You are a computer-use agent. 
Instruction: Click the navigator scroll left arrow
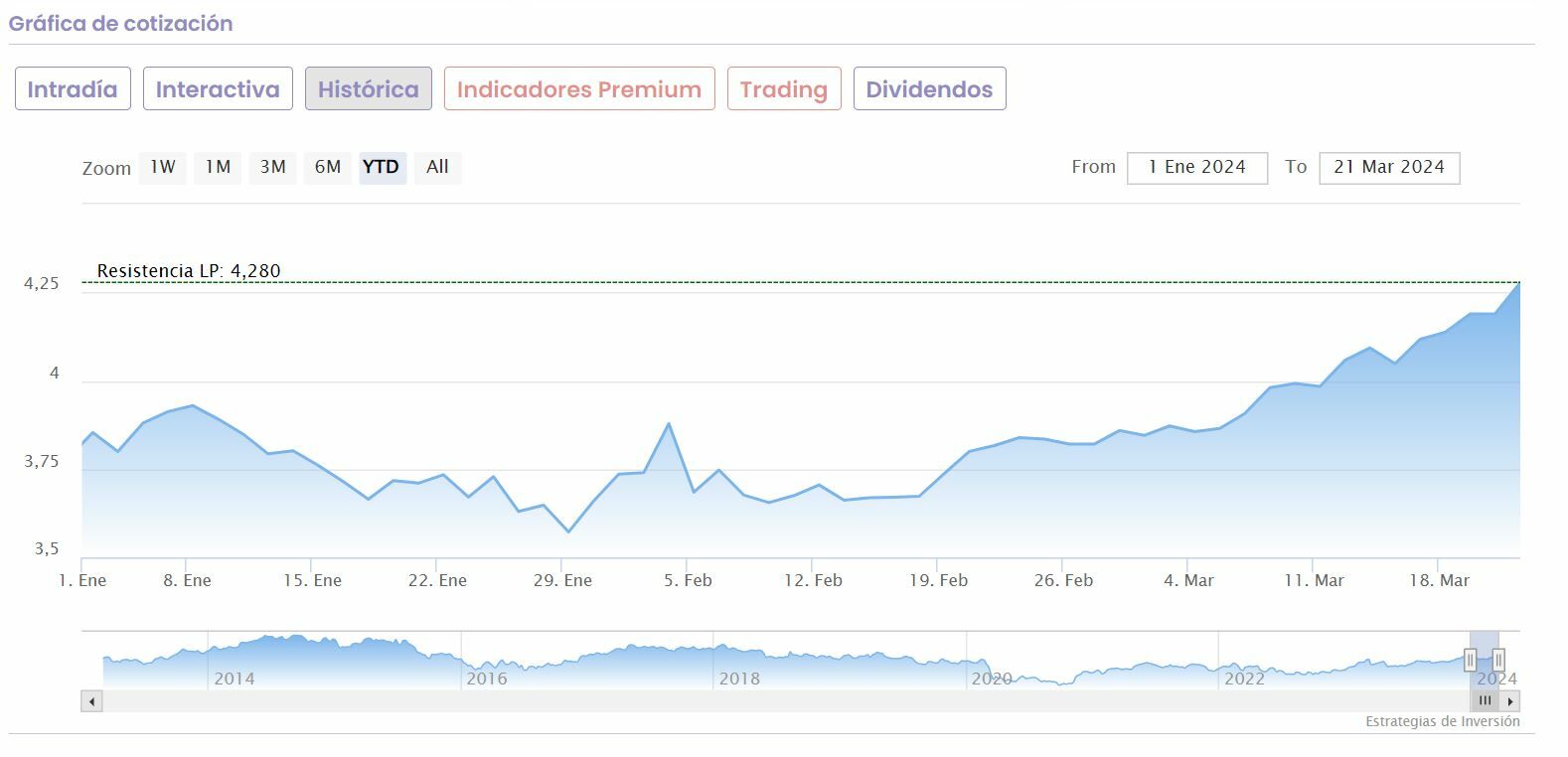(91, 701)
